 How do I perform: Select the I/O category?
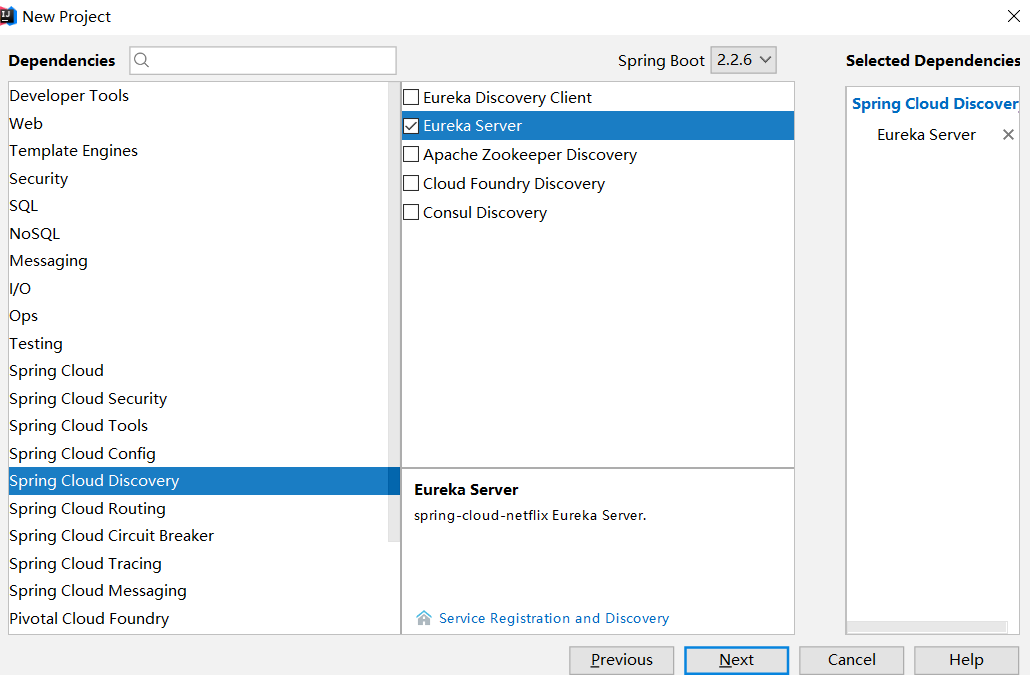coord(198,289)
